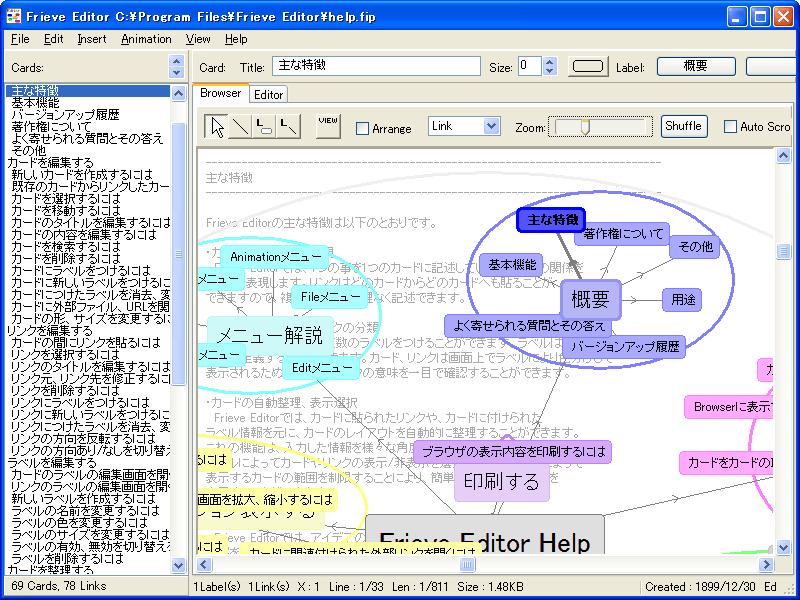Select カードを選択するには in the Cards list
The height and width of the screenshot is (600, 800).
(66, 198)
